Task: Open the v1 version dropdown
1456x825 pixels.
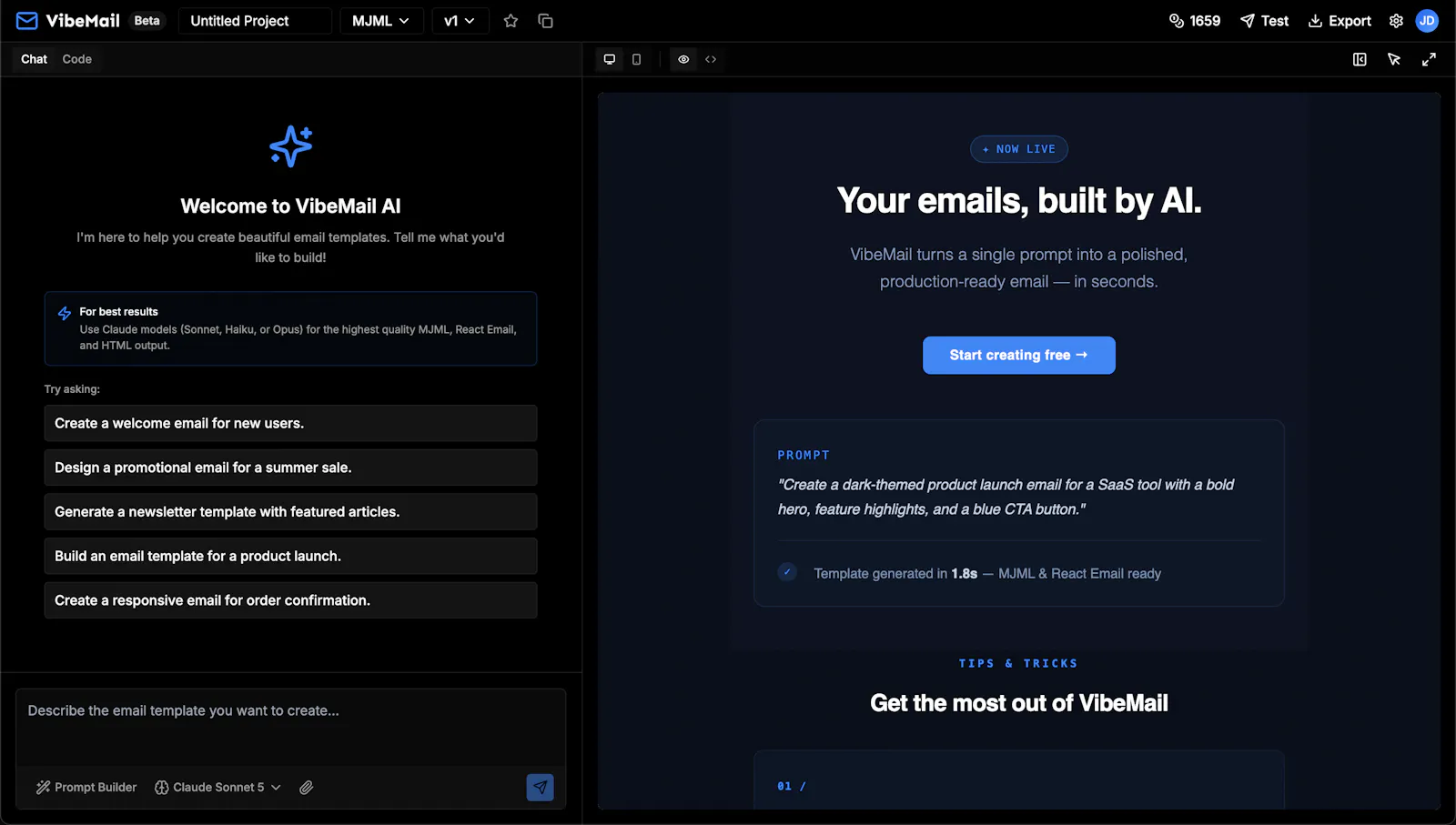Action: pos(460,21)
